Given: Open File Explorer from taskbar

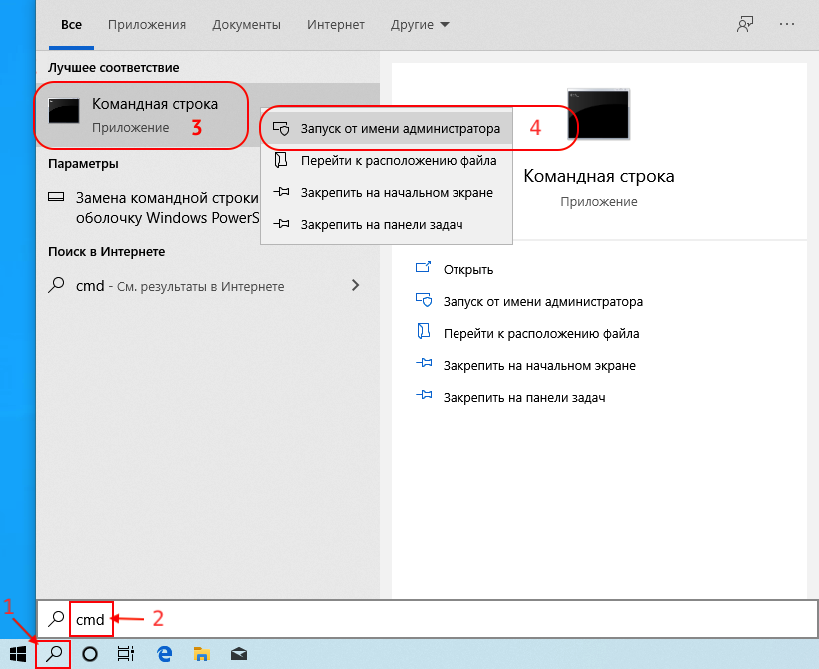Looking at the screenshot, I should (201, 654).
